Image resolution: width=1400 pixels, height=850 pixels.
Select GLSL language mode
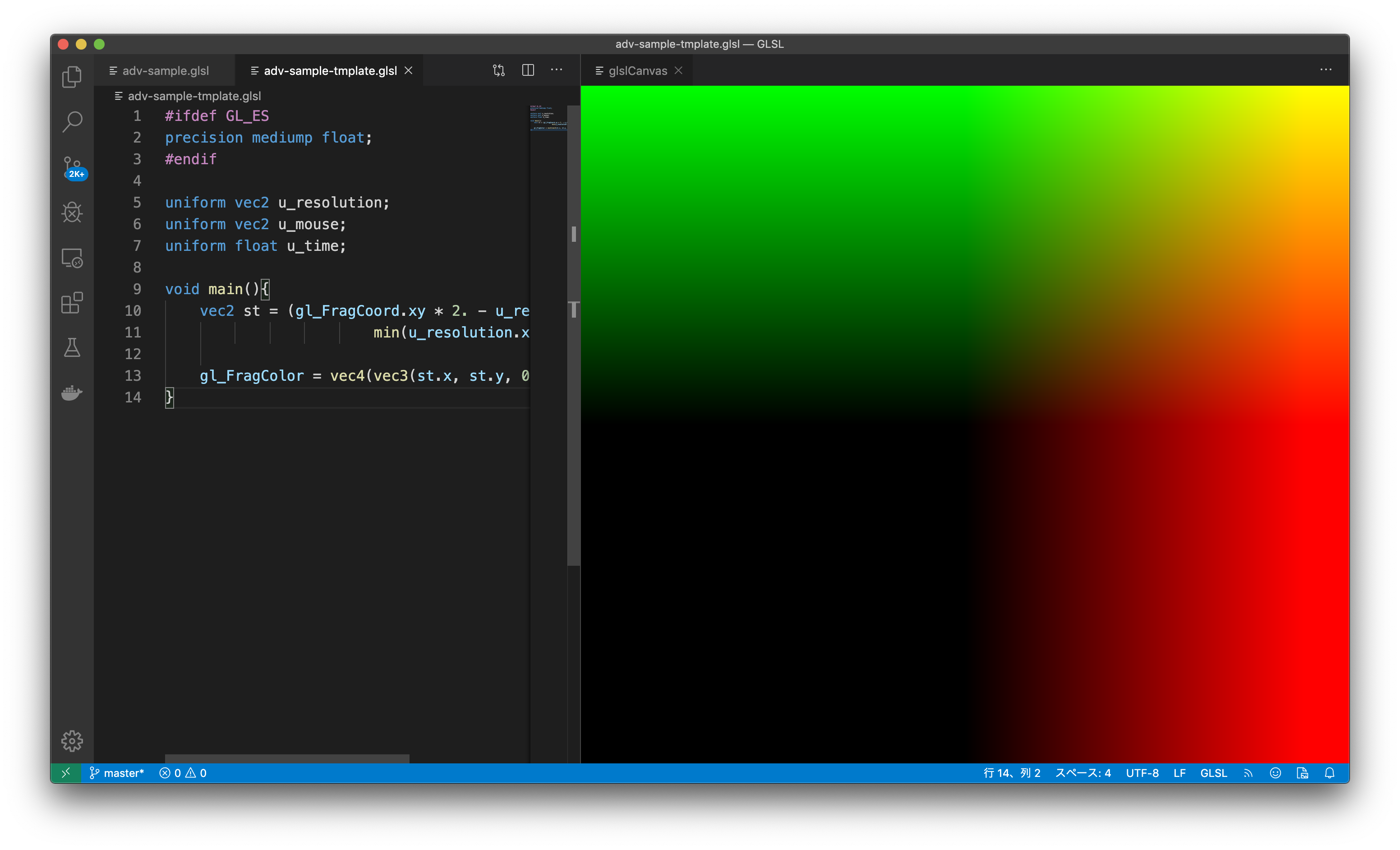point(1214,773)
